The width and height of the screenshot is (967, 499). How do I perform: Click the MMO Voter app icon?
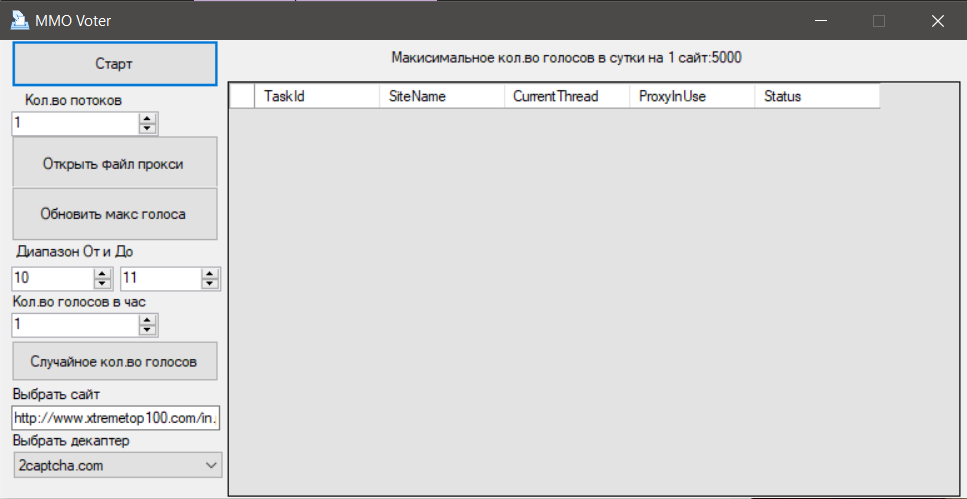18,20
